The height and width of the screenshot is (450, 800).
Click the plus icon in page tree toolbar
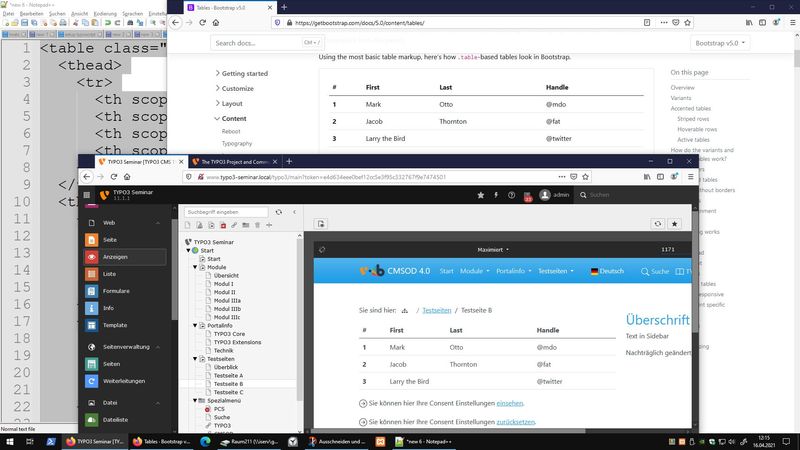tap(269, 225)
